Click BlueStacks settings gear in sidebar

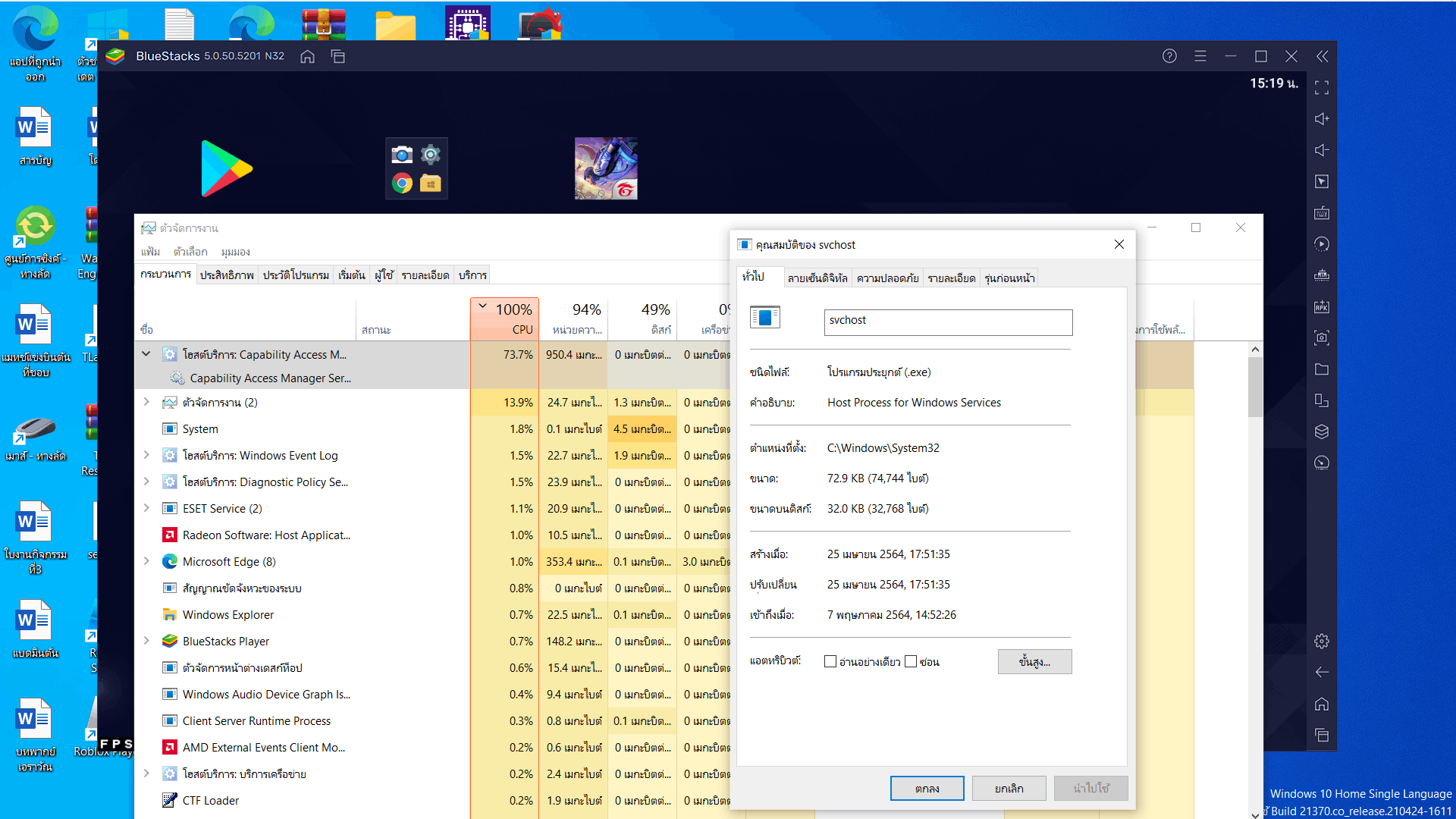(1322, 642)
